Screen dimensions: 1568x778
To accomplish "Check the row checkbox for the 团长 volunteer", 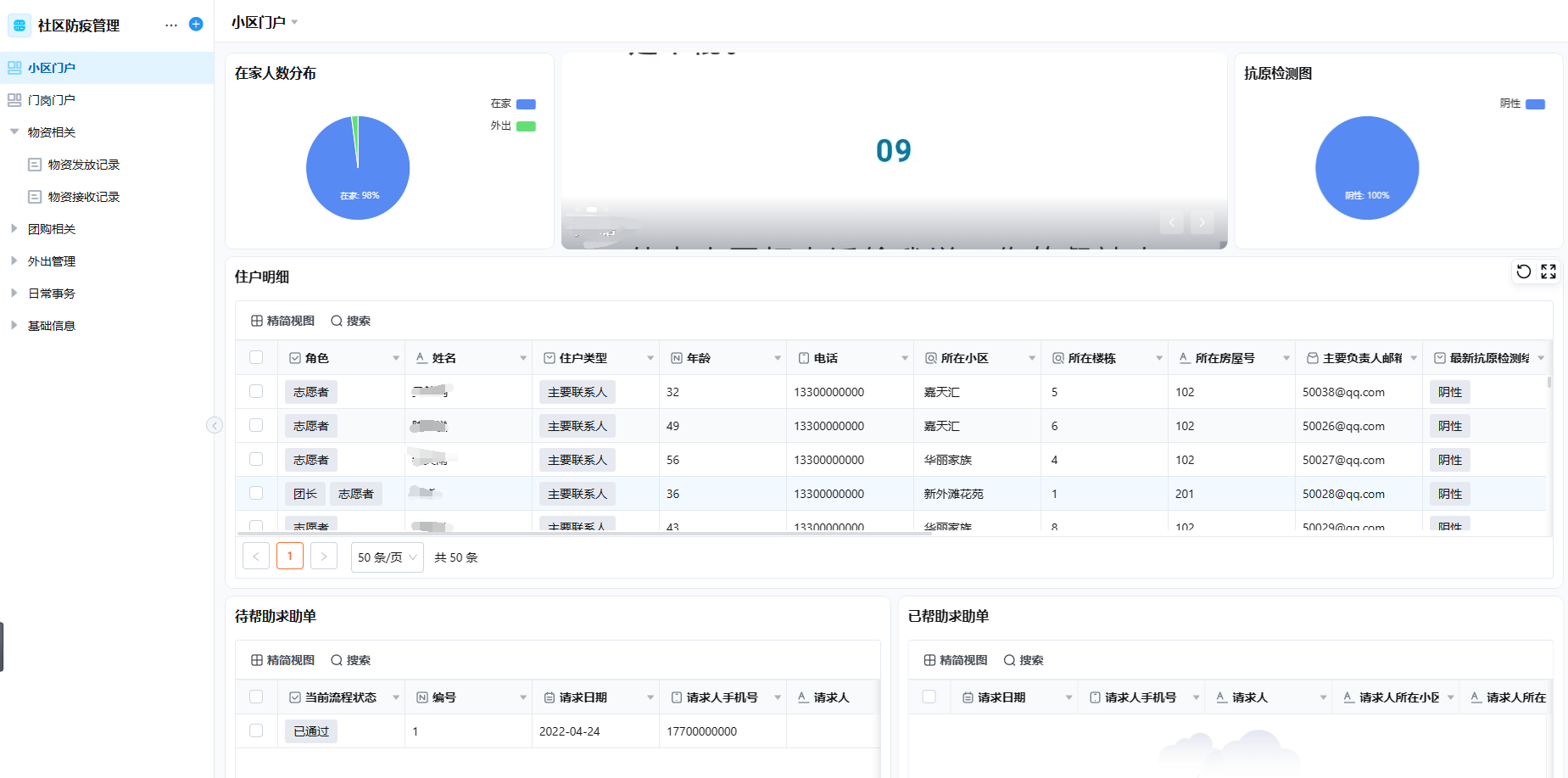I will pos(256,493).
